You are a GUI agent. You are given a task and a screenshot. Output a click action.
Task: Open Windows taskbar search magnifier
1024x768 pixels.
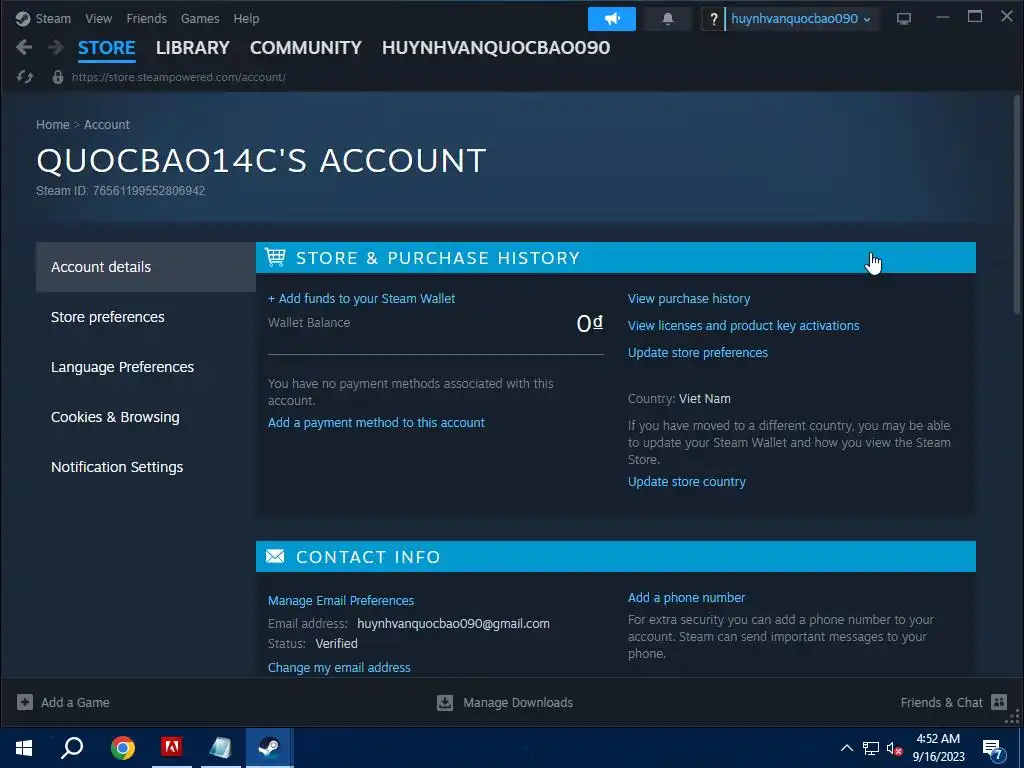pos(72,748)
